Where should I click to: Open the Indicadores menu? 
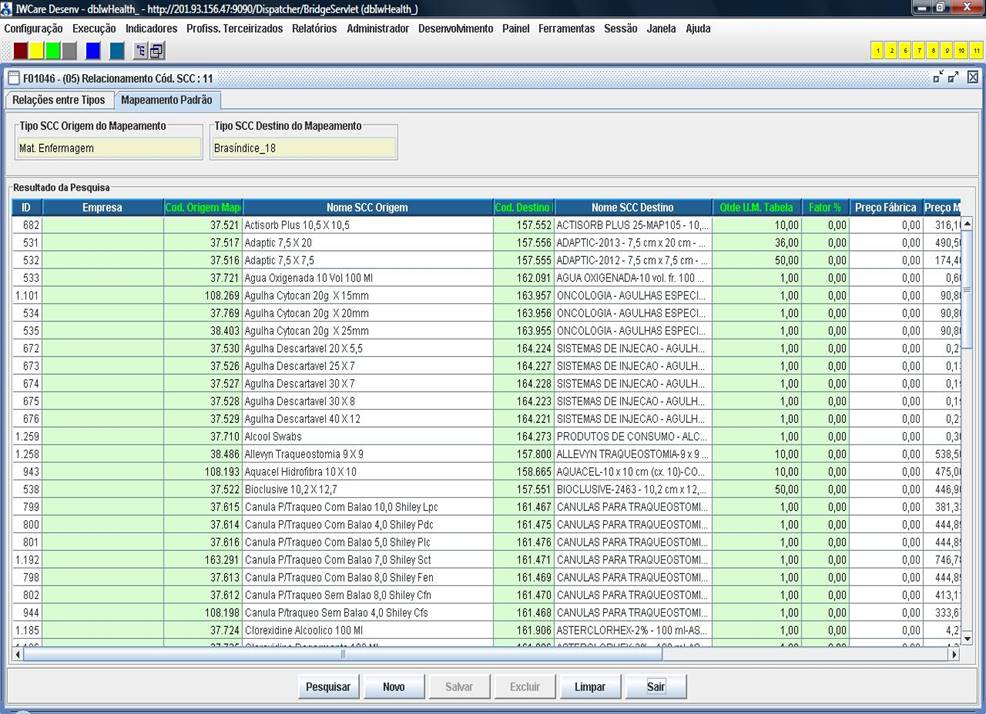pyautogui.click(x=151, y=28)
